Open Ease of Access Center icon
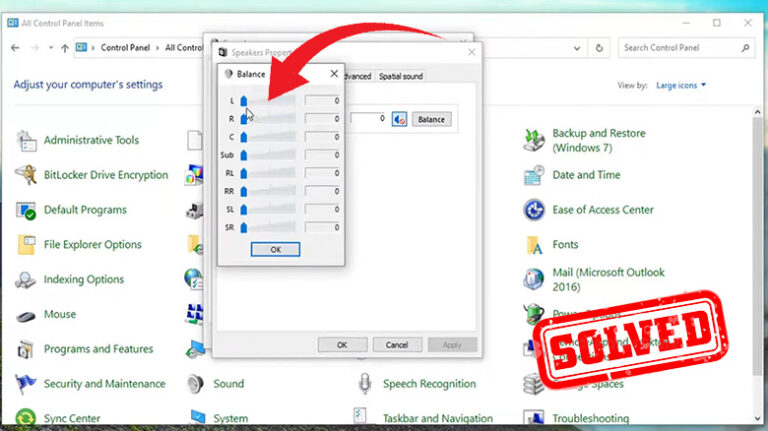 (x=534, y=210)
